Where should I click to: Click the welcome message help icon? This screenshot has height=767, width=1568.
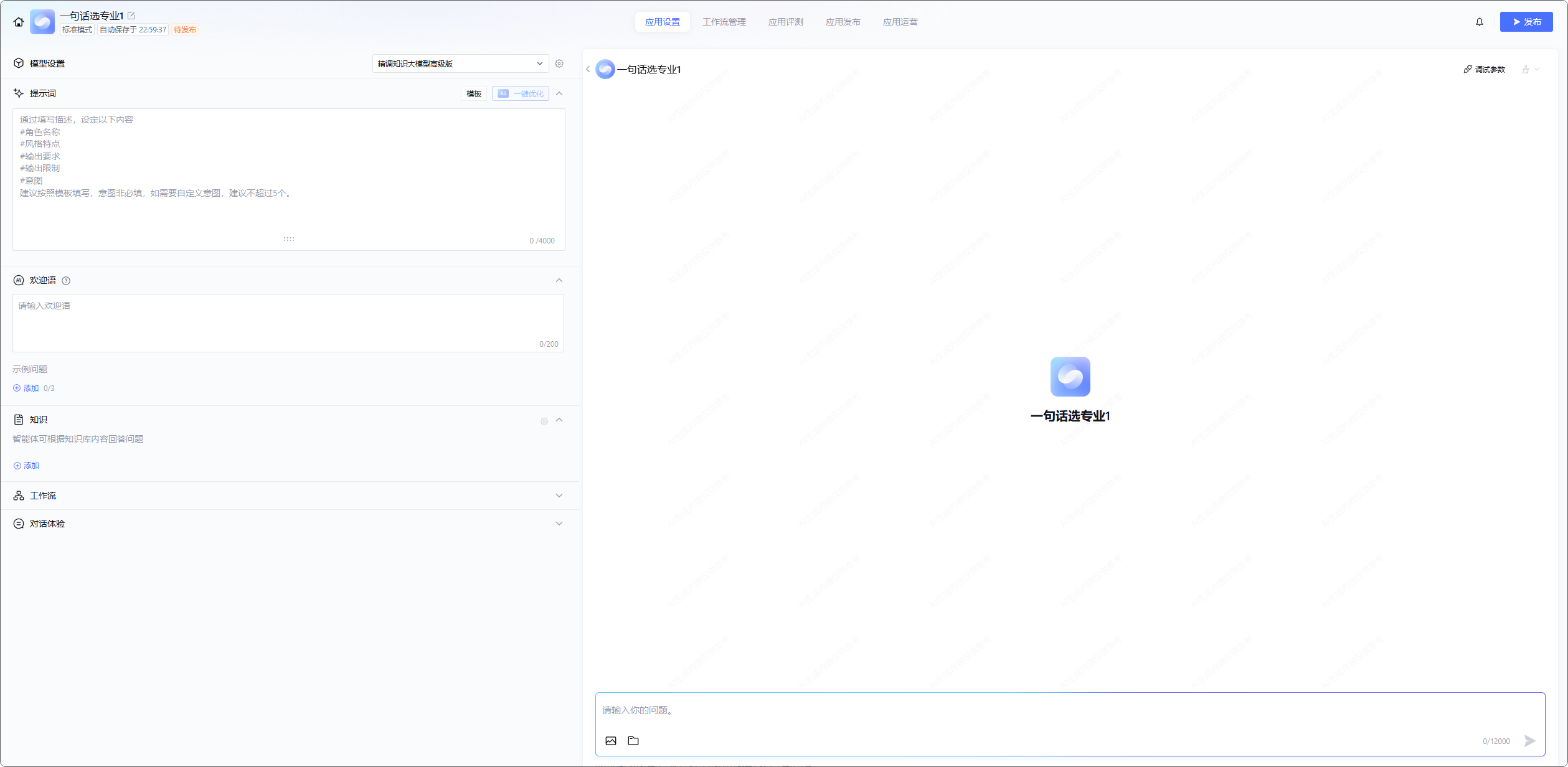(x=66, y=281)
